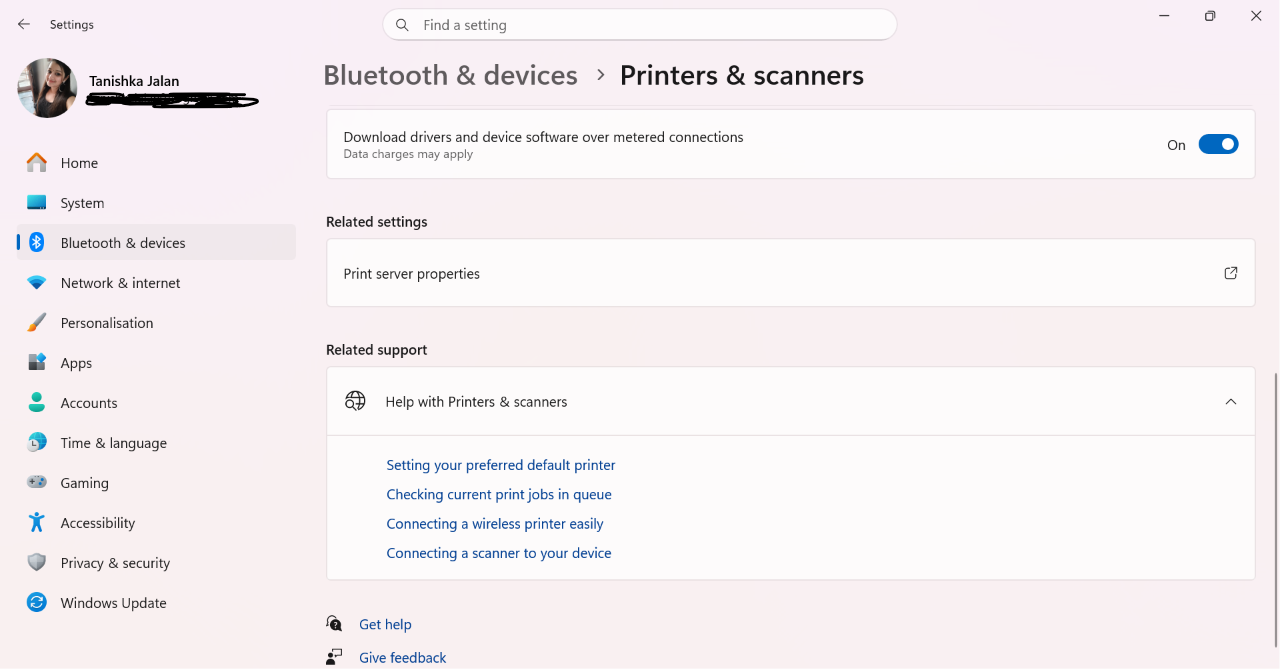Open Time & language settings
This screenshot has height=669, width=1280.
coord(156,443)
